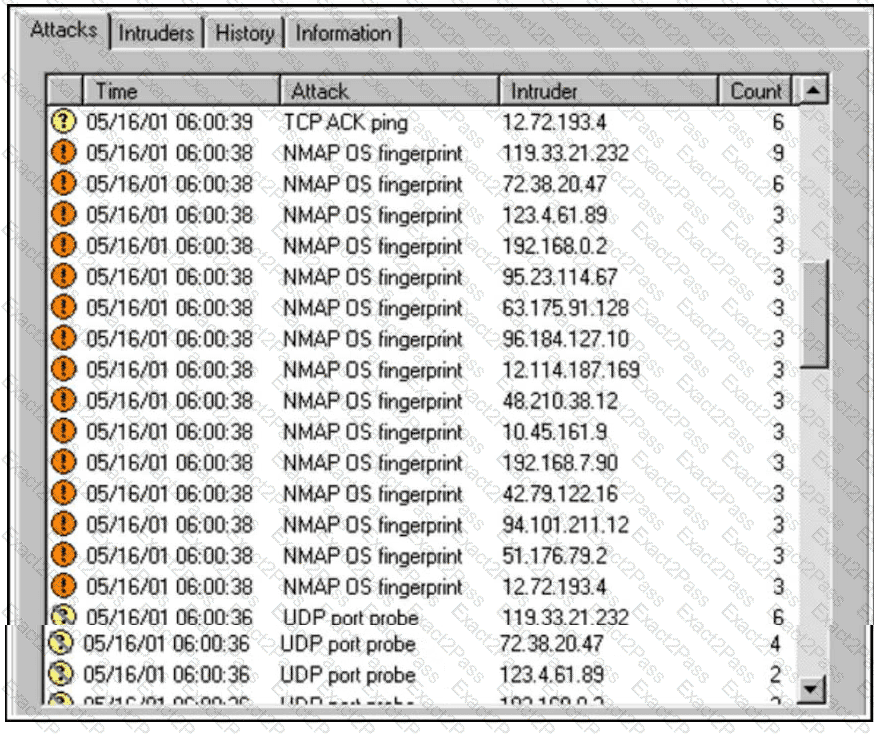Click the alert icon beside intruder 119.33.21.232
The image size is (874, 734).
[x=63, y=153]
